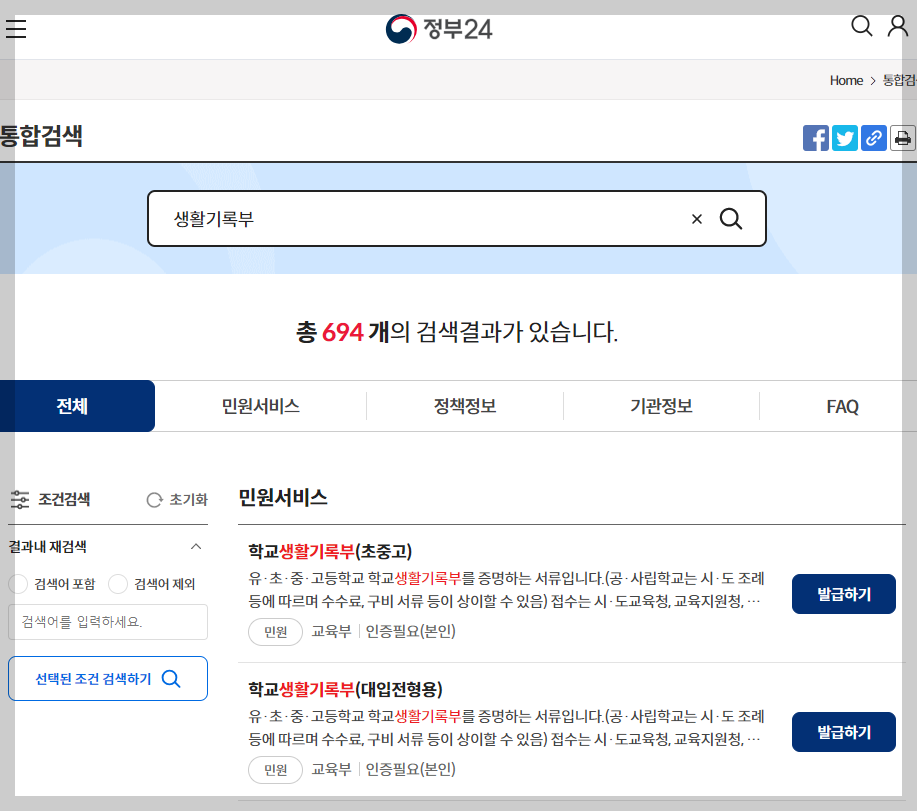Click the 조건검색 filter icon
Image resolution: width=917 pixels, height=811 pixels.
23,499
